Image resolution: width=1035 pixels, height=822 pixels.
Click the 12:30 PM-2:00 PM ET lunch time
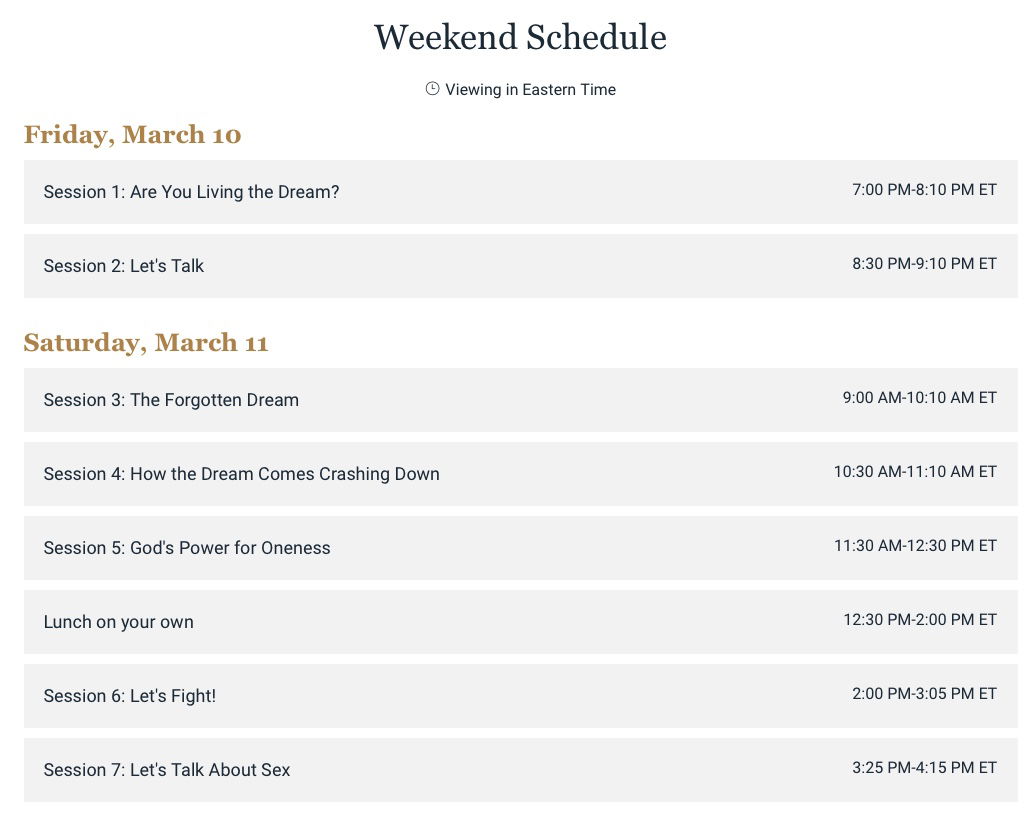coord(919,620)
